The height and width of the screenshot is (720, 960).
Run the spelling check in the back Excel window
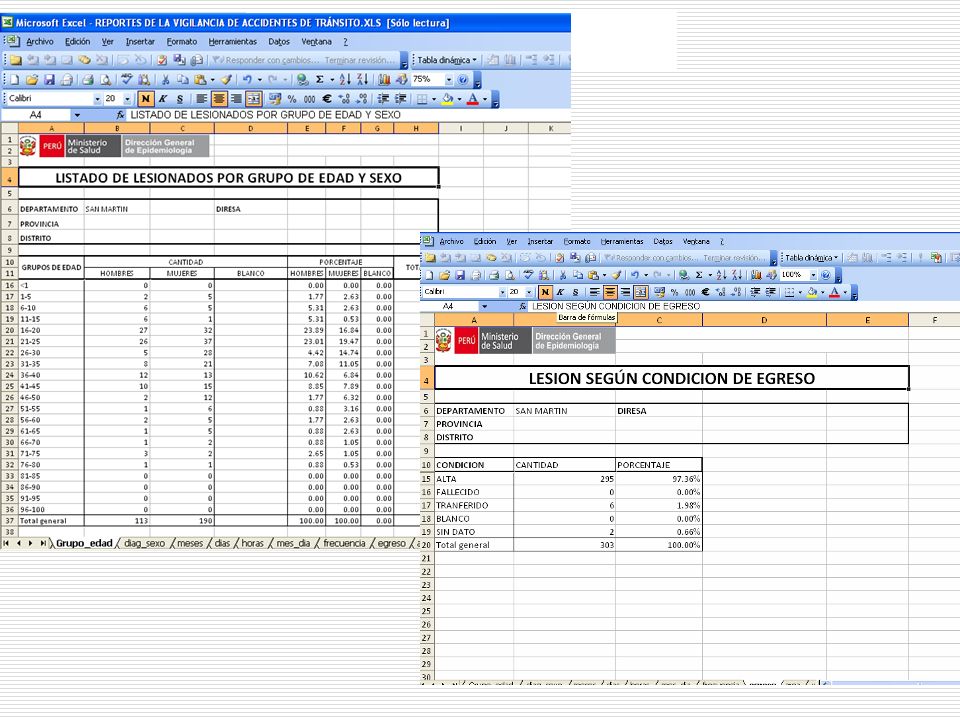click(x=127, y=80)
